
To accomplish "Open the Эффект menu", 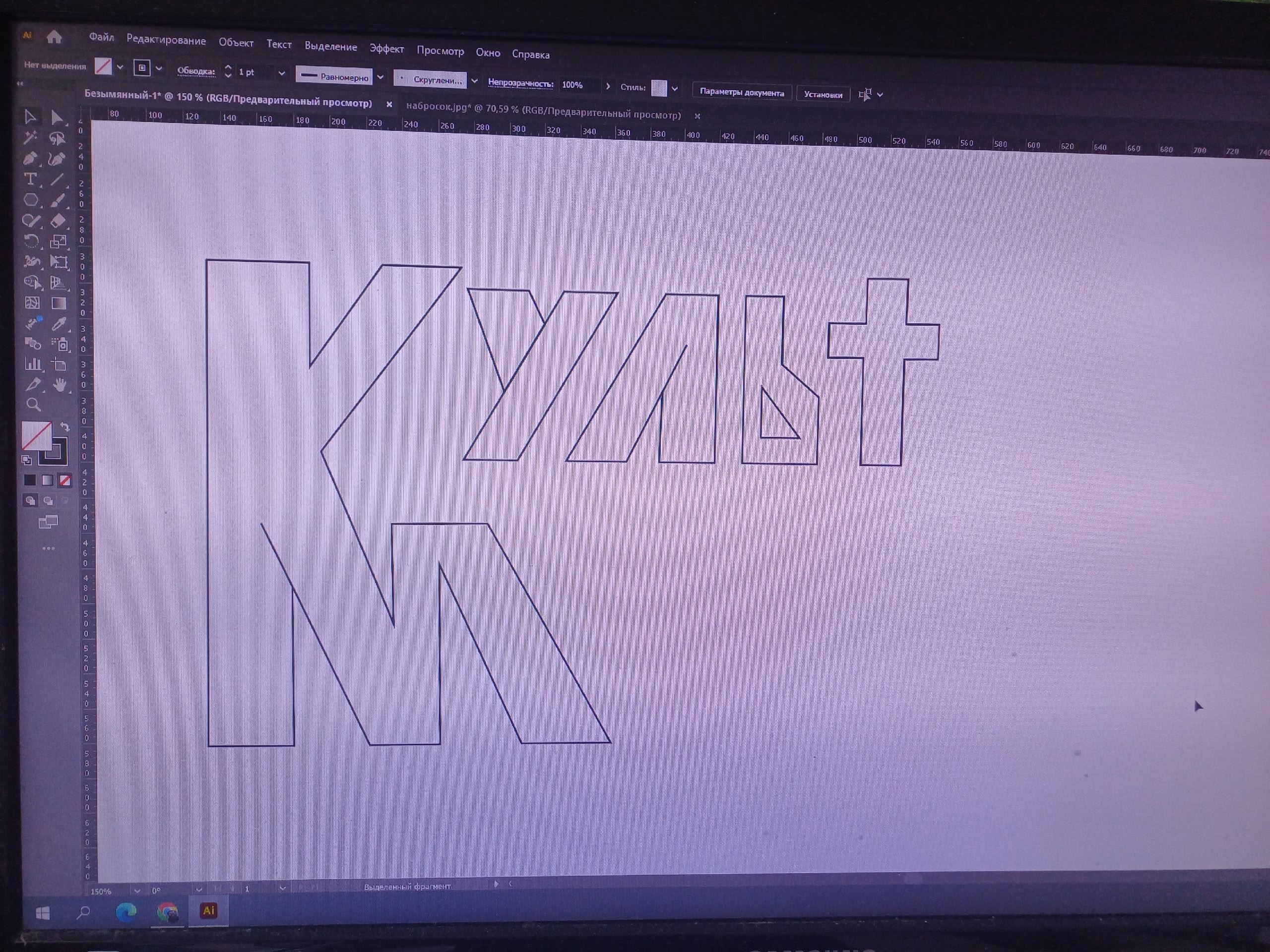I will (x=386, y=49).
